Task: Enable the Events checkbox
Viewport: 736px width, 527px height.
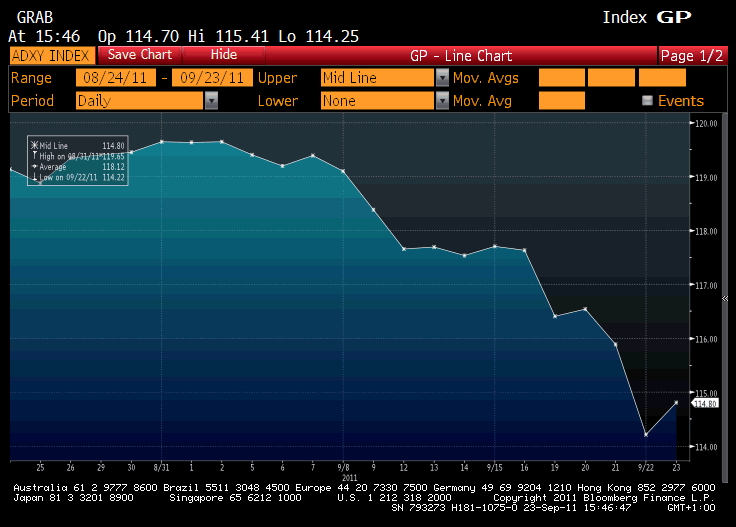Action: 647,101
